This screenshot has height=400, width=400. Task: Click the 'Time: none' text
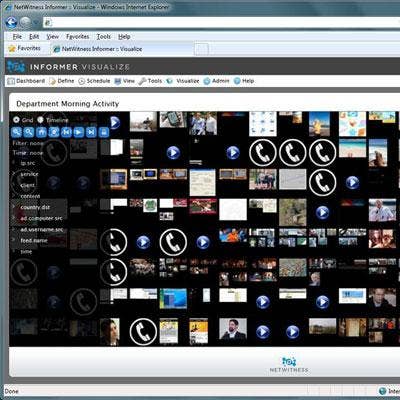(28, 153)
